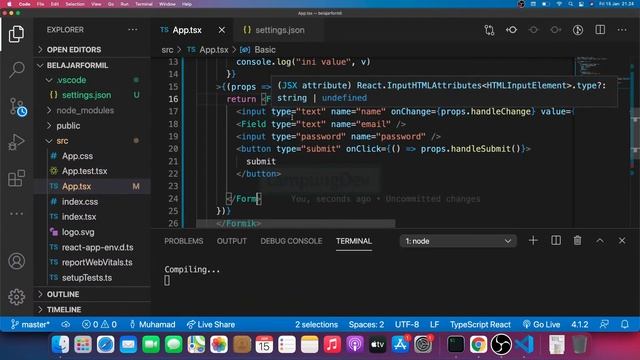640x360 pixels.
Task: Click the open changes compare icon
Action: (x=489, y=30)
